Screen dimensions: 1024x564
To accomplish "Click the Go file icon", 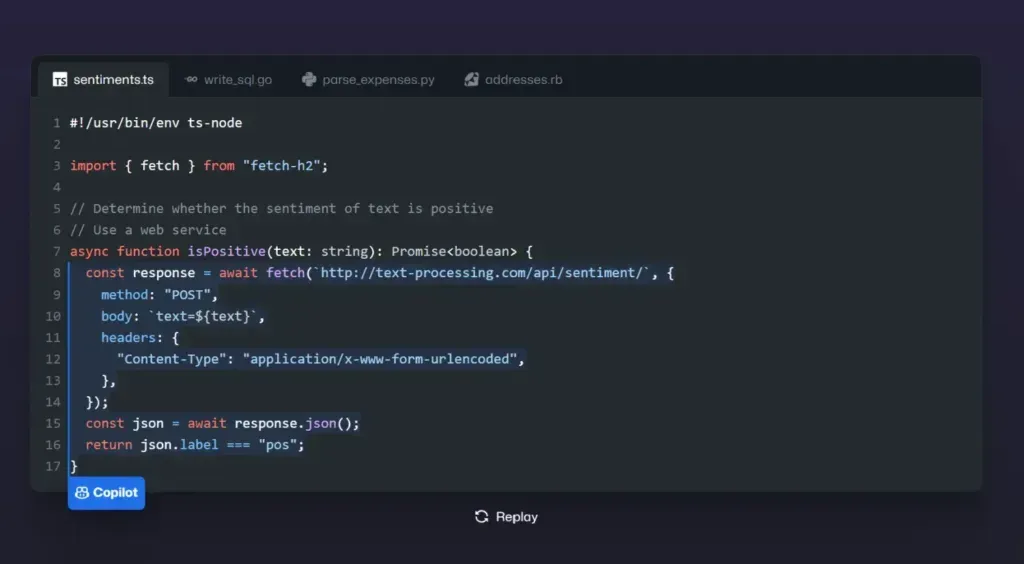I will click(x=191, y=80).
